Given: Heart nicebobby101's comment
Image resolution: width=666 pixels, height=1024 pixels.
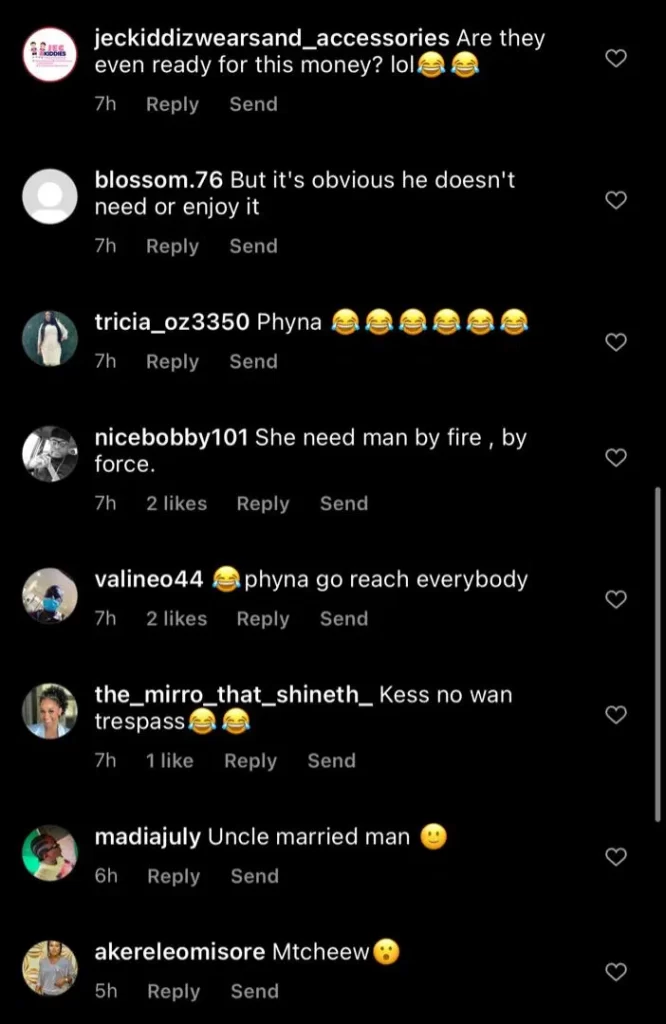Looking at the screenshot, I should [x=617, y=457].
